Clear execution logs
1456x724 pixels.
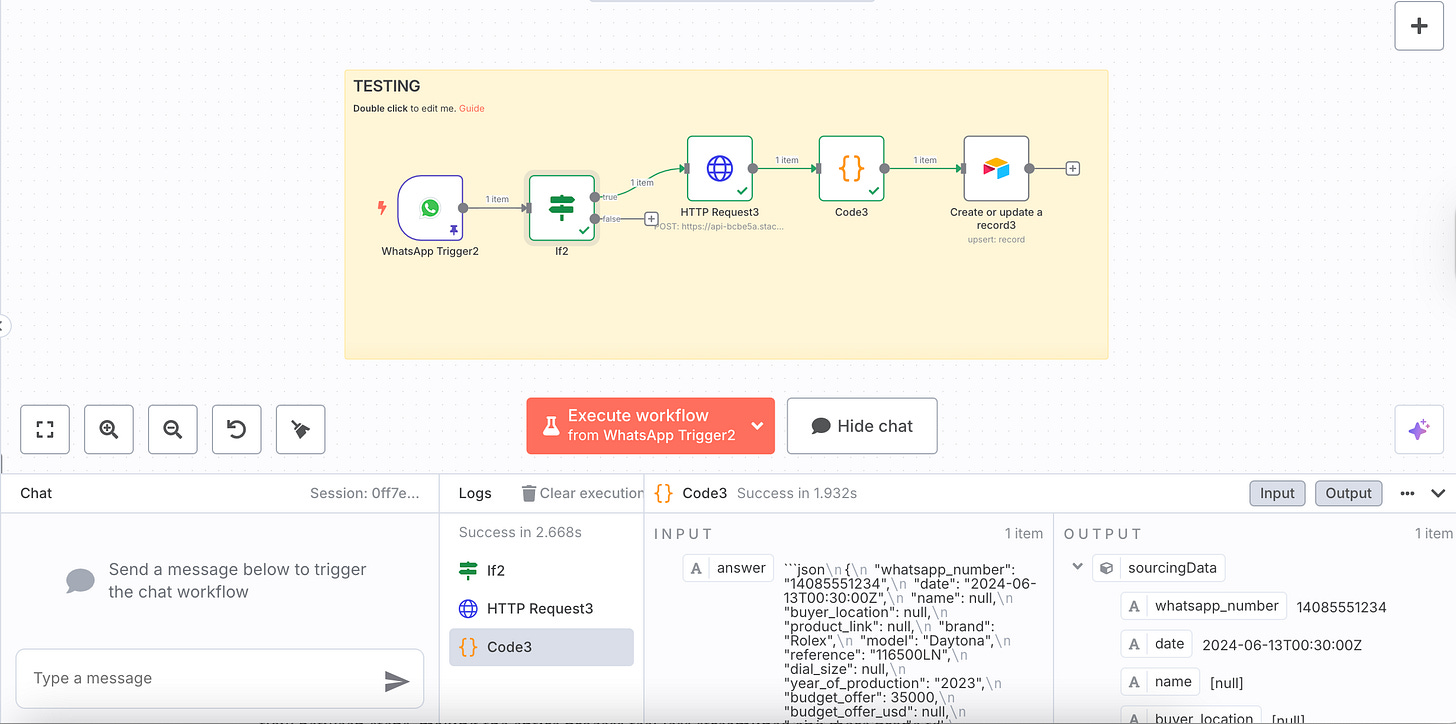[x=582, y=493]
